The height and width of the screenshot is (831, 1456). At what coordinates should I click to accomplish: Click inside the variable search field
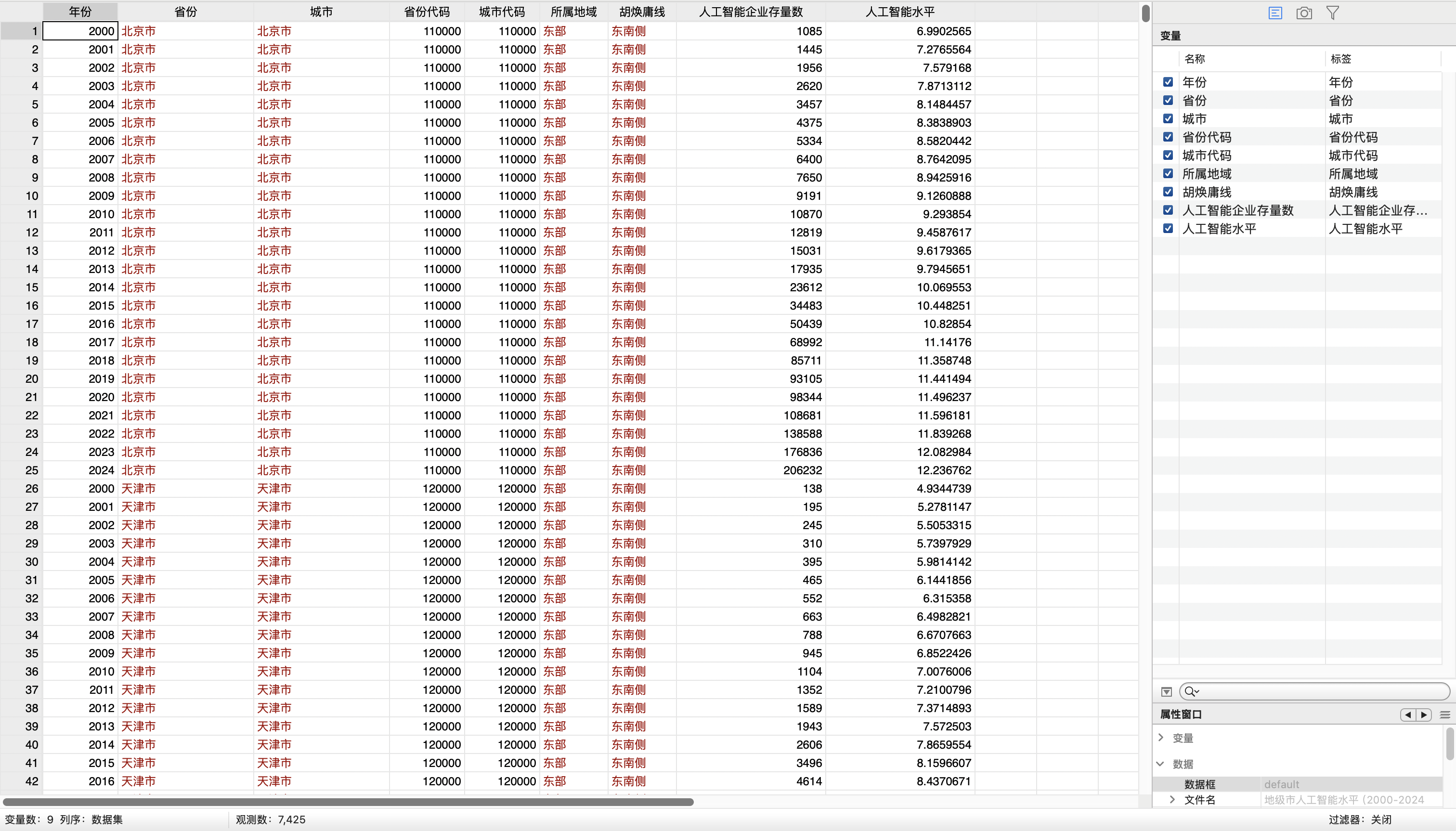(1324, 692)
